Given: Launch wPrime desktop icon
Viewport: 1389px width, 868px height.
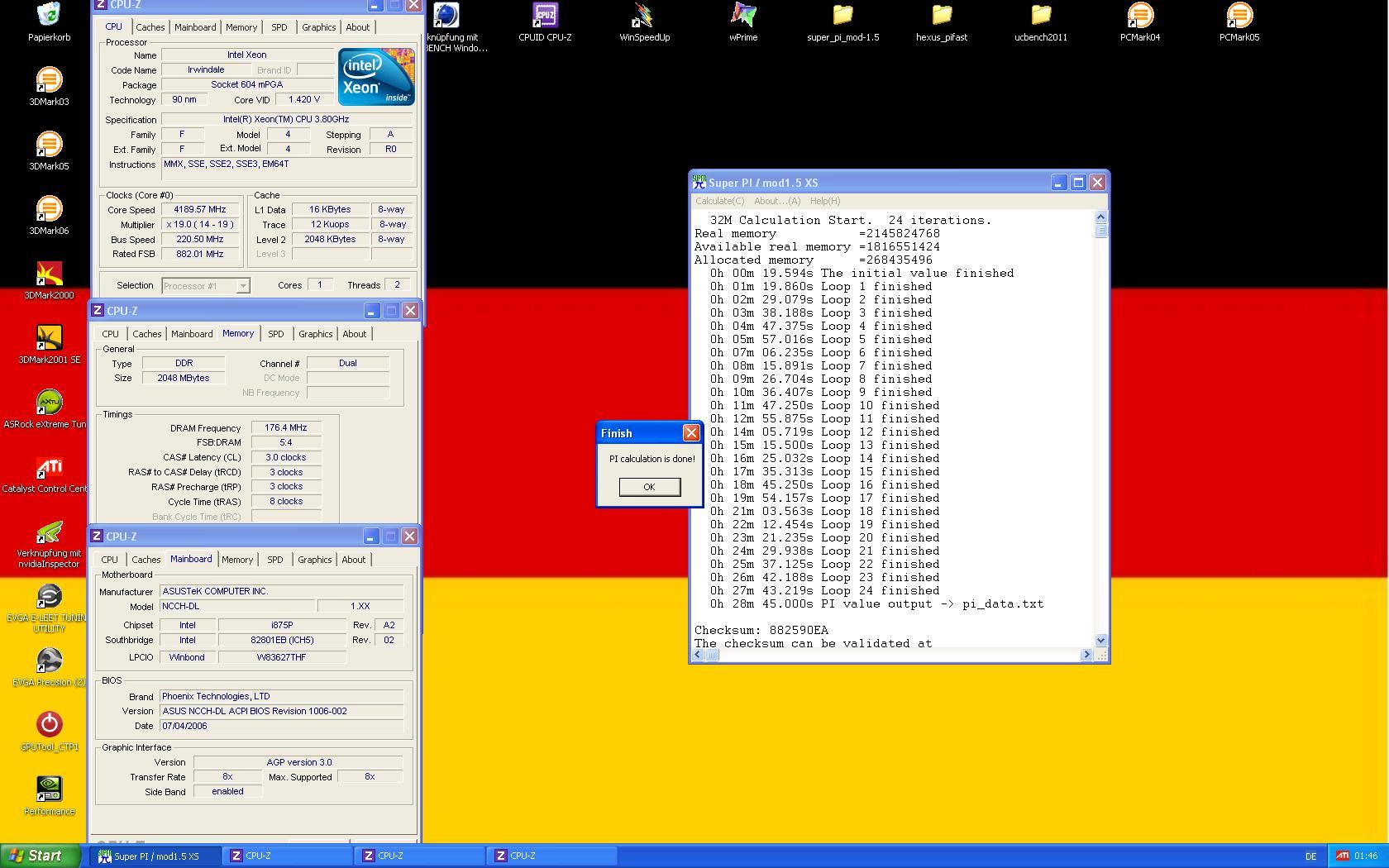Looking at the screenshot, I should pyautogui.click(x=743, y=15).
